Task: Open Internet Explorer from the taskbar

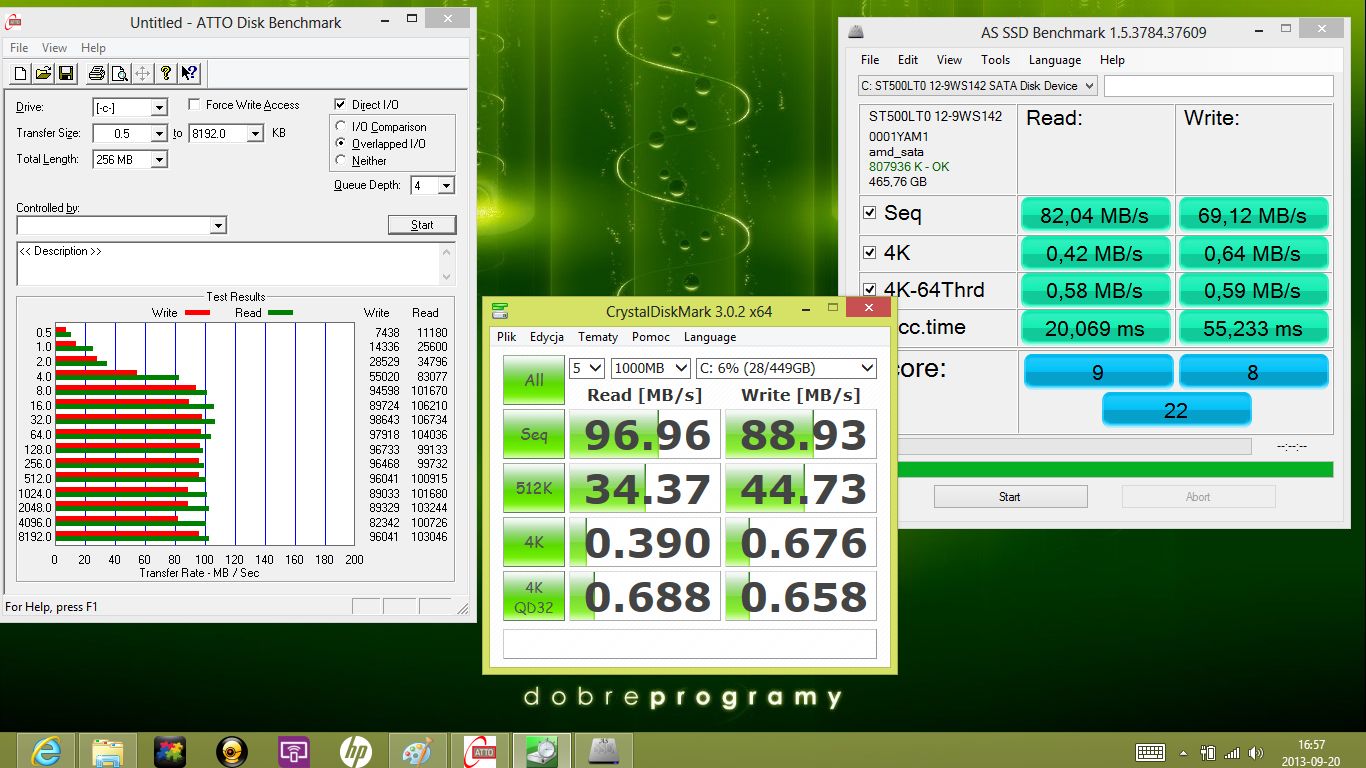Action: click(x=46, y=750)
